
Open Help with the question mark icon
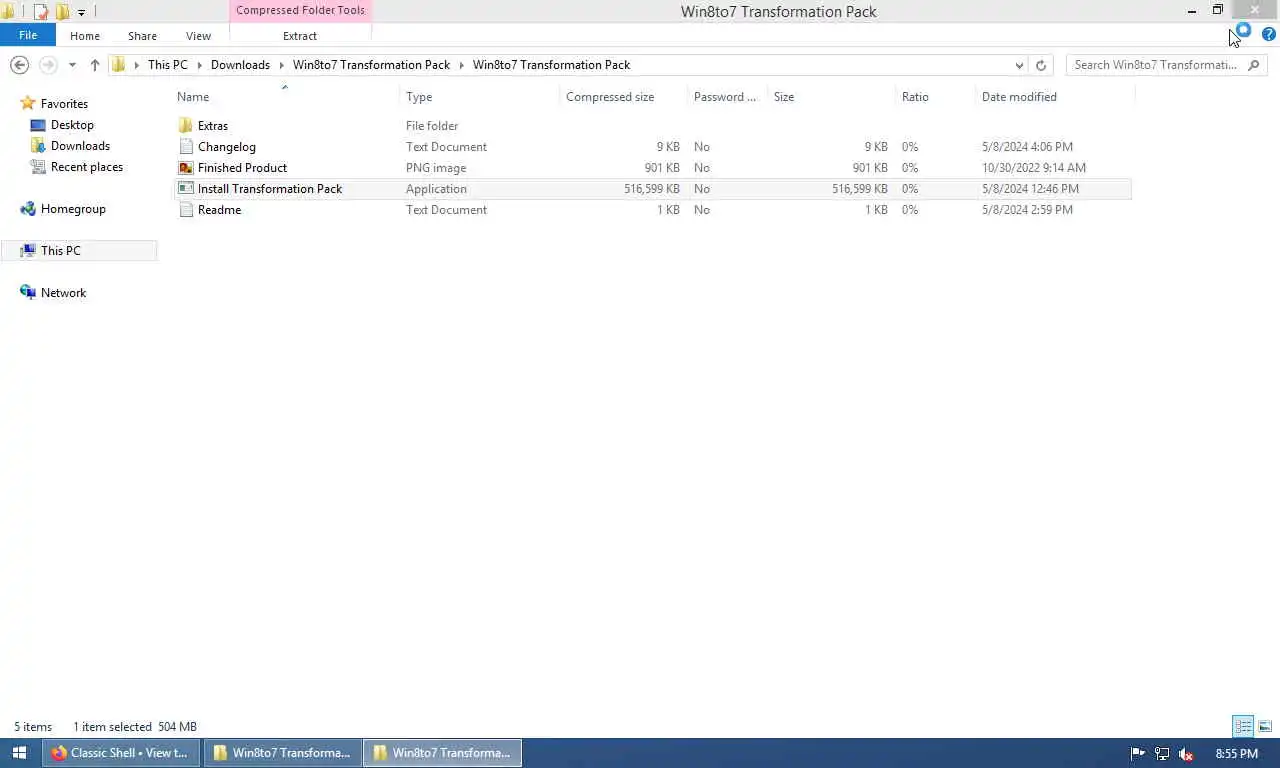point(1269,35)
